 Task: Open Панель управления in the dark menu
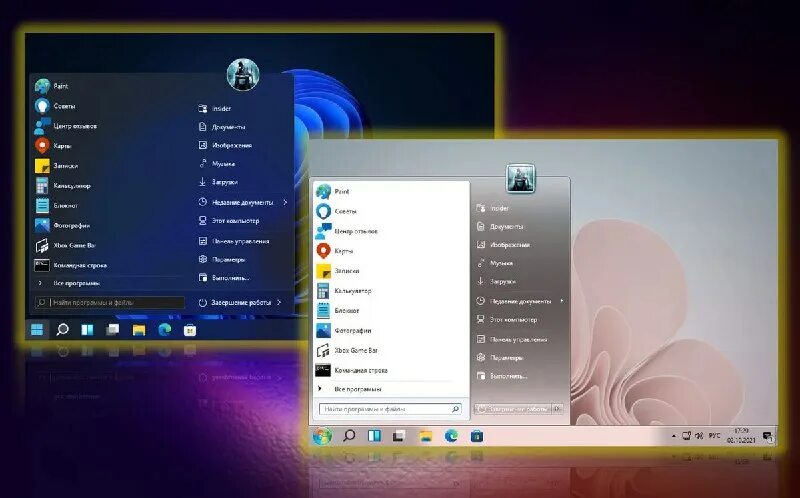[x=234, y=241]
